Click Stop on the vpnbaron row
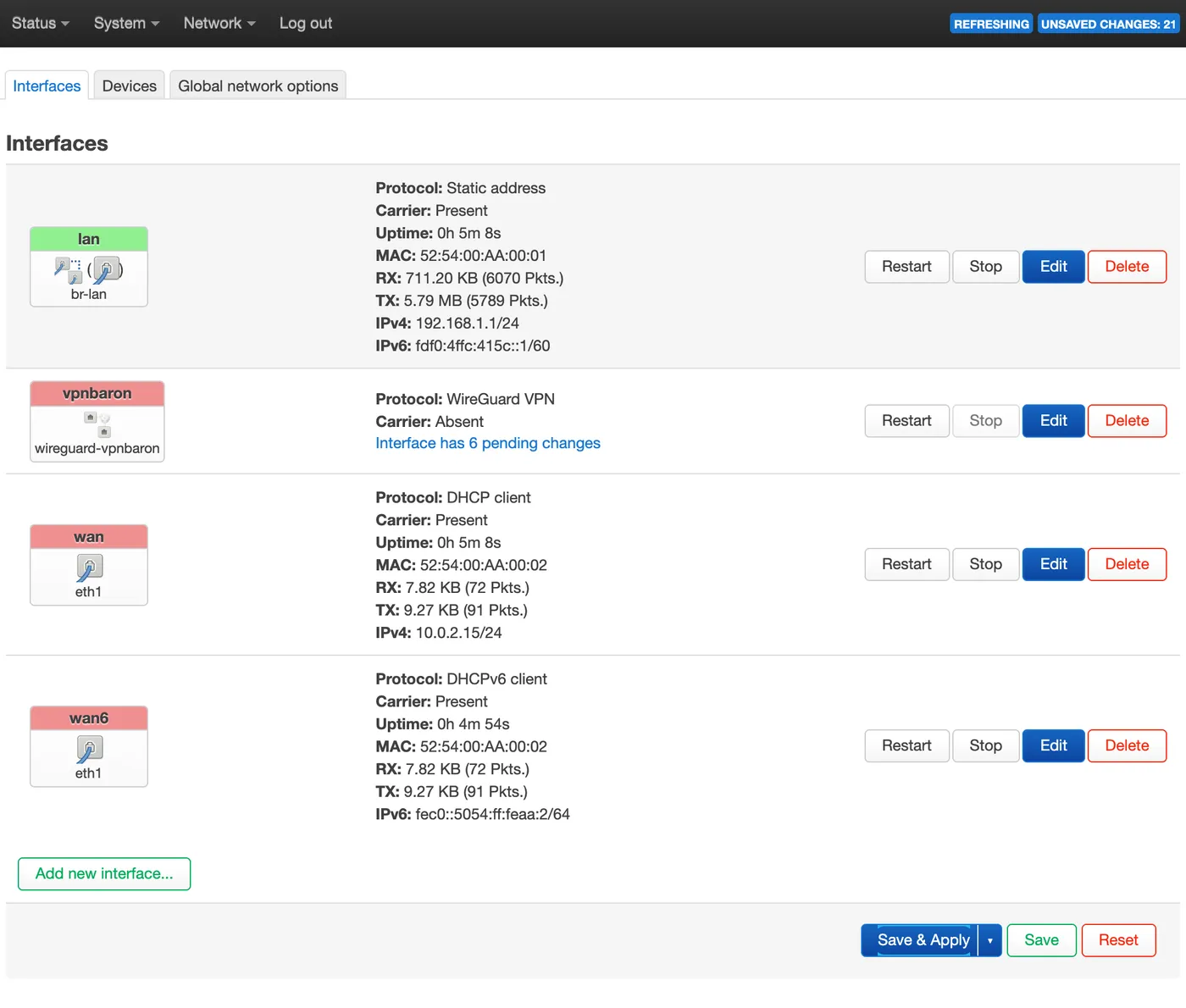The height and width of the screenshot is (1008, 1186). tap(986, 421)
